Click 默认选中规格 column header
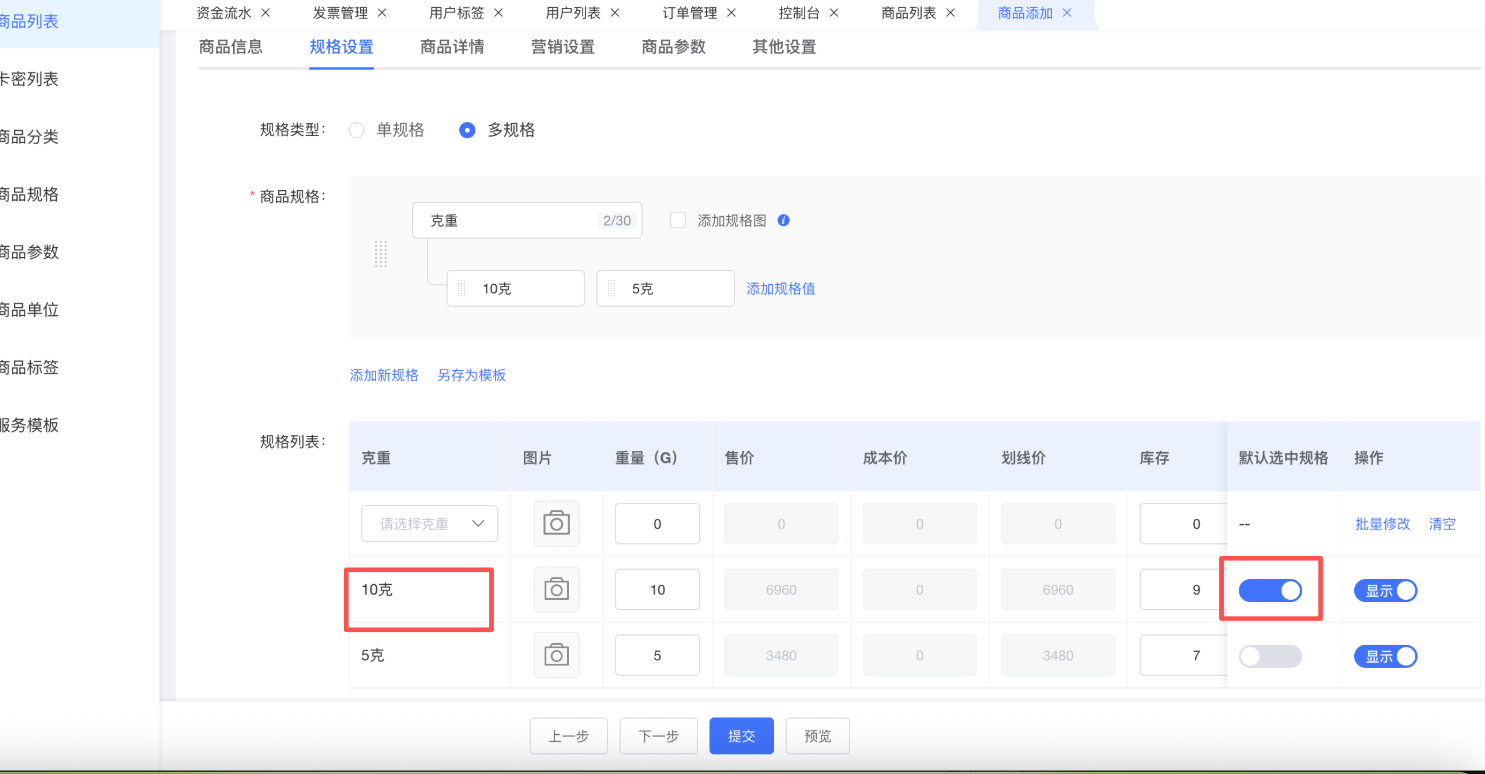This screenshot has width=1485, height=774. click(1284, 458)
